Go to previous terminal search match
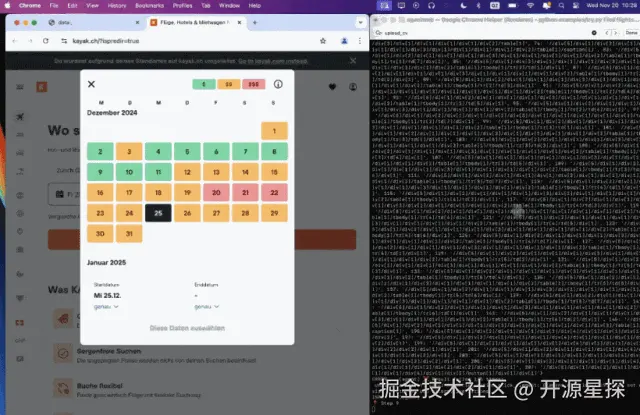 click(x=607, y=33)
